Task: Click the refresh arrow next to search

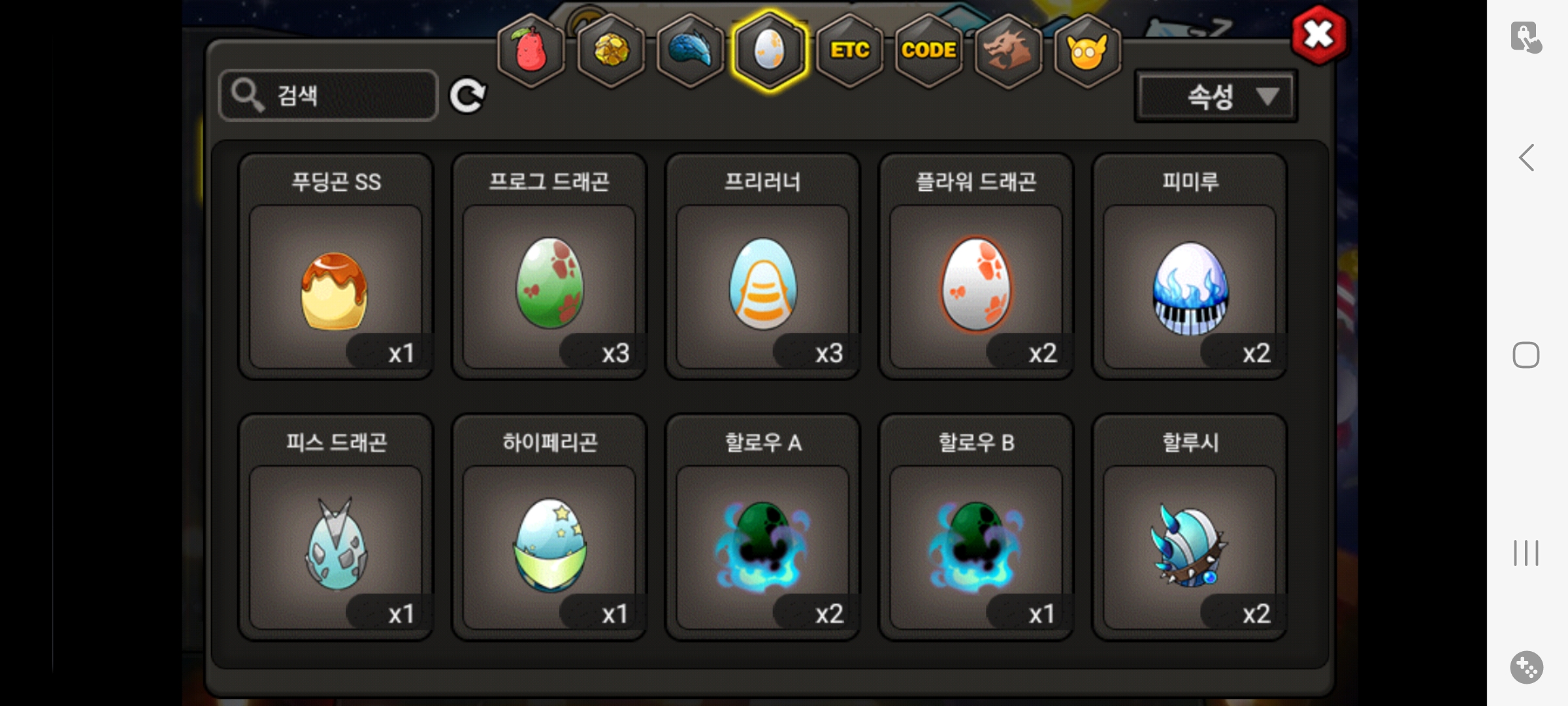Action: 468,96
